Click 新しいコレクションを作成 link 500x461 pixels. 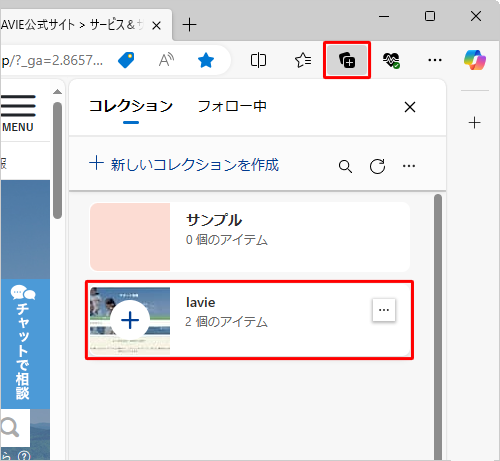(184, 165)
